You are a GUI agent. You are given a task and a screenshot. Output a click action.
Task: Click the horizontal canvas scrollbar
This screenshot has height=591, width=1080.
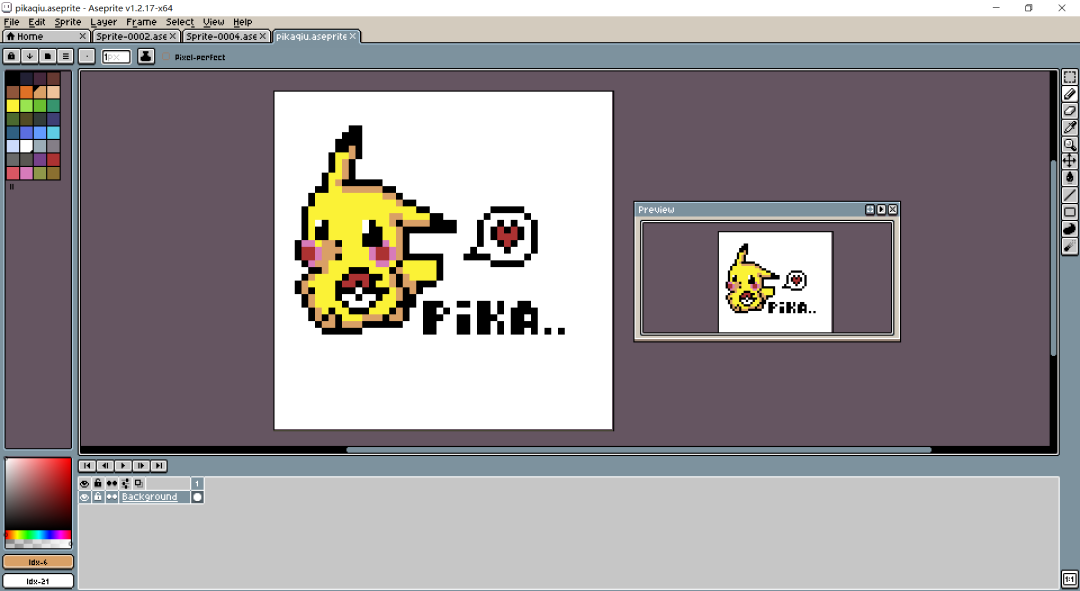[638, 450]
